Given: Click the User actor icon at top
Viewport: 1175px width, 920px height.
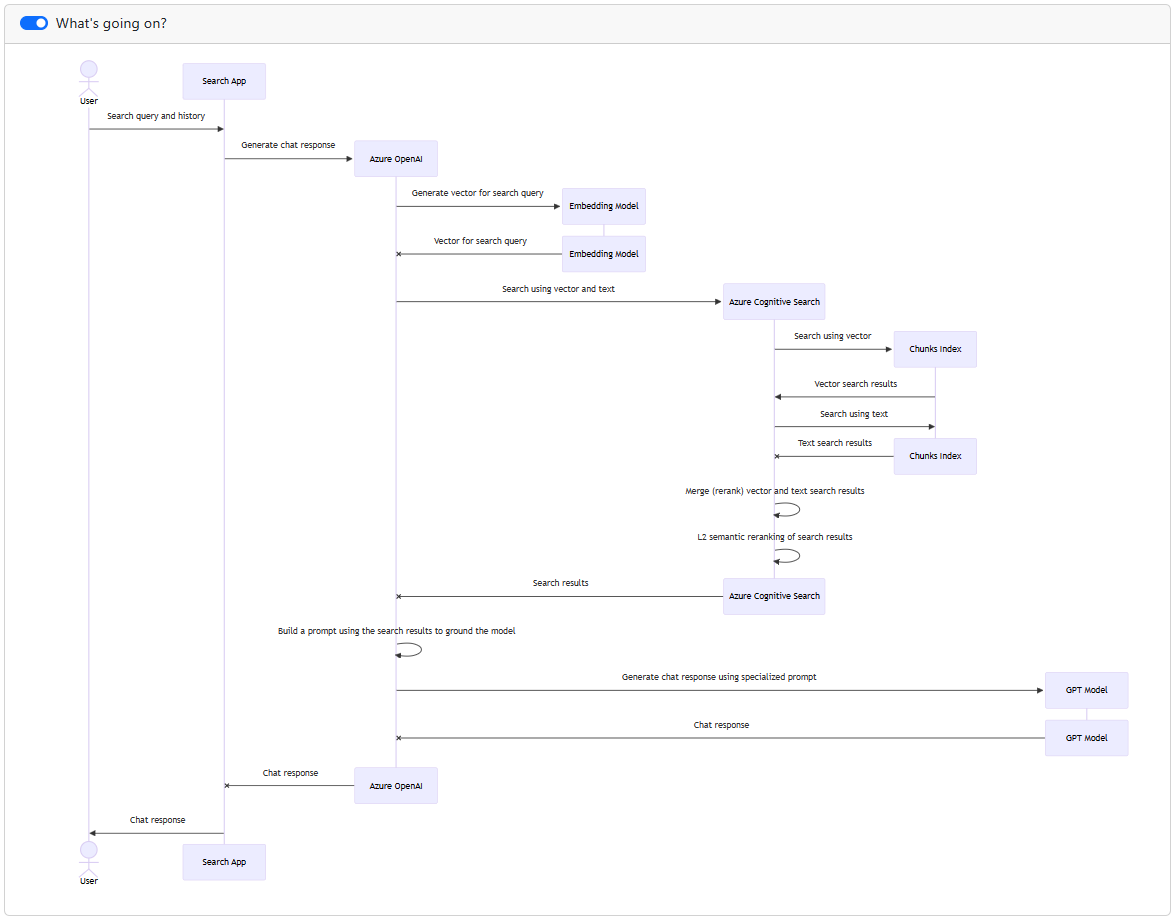Looking at the screenshot, I should [88, 78].
